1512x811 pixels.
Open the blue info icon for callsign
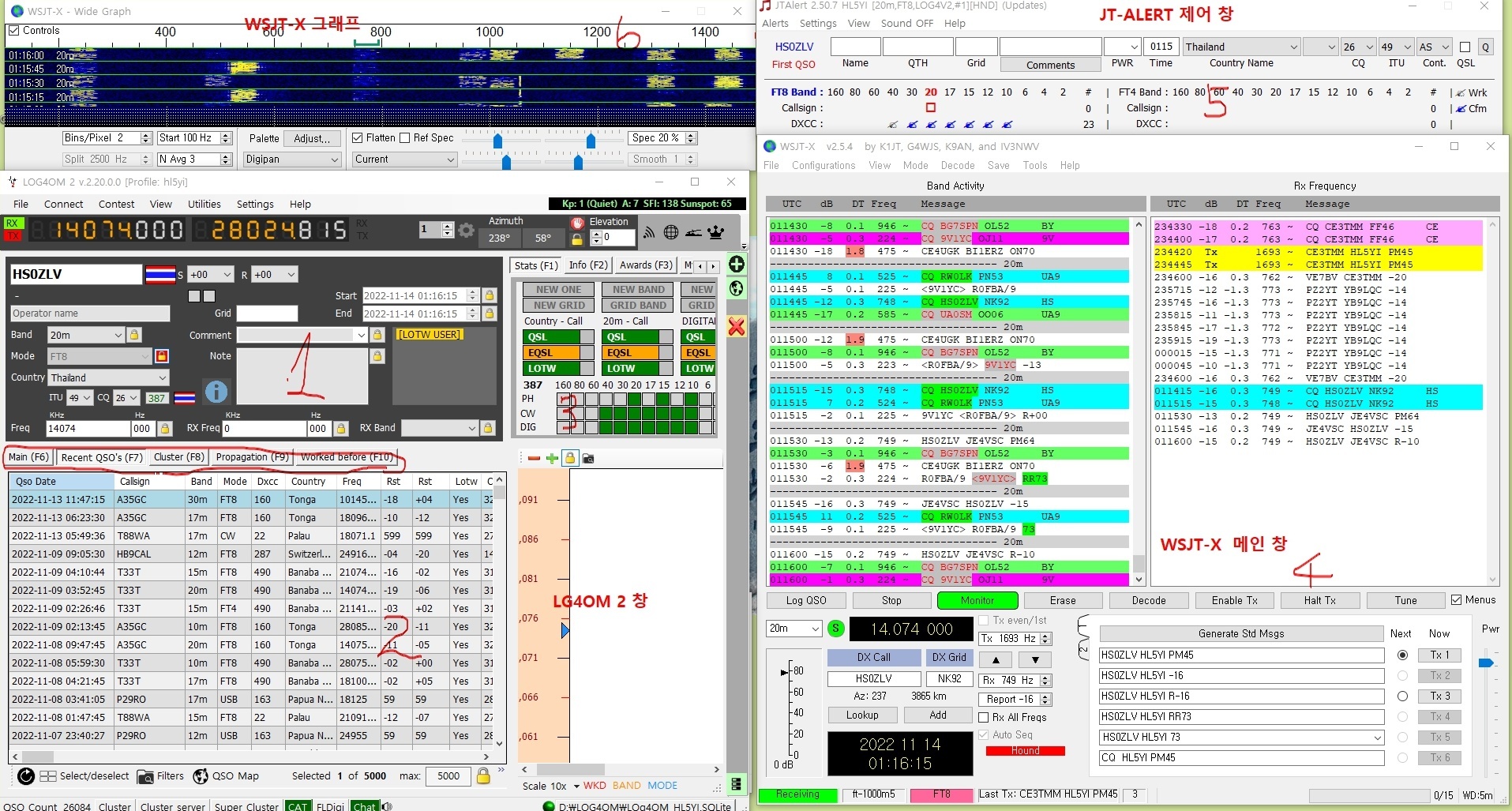[216, 392]
